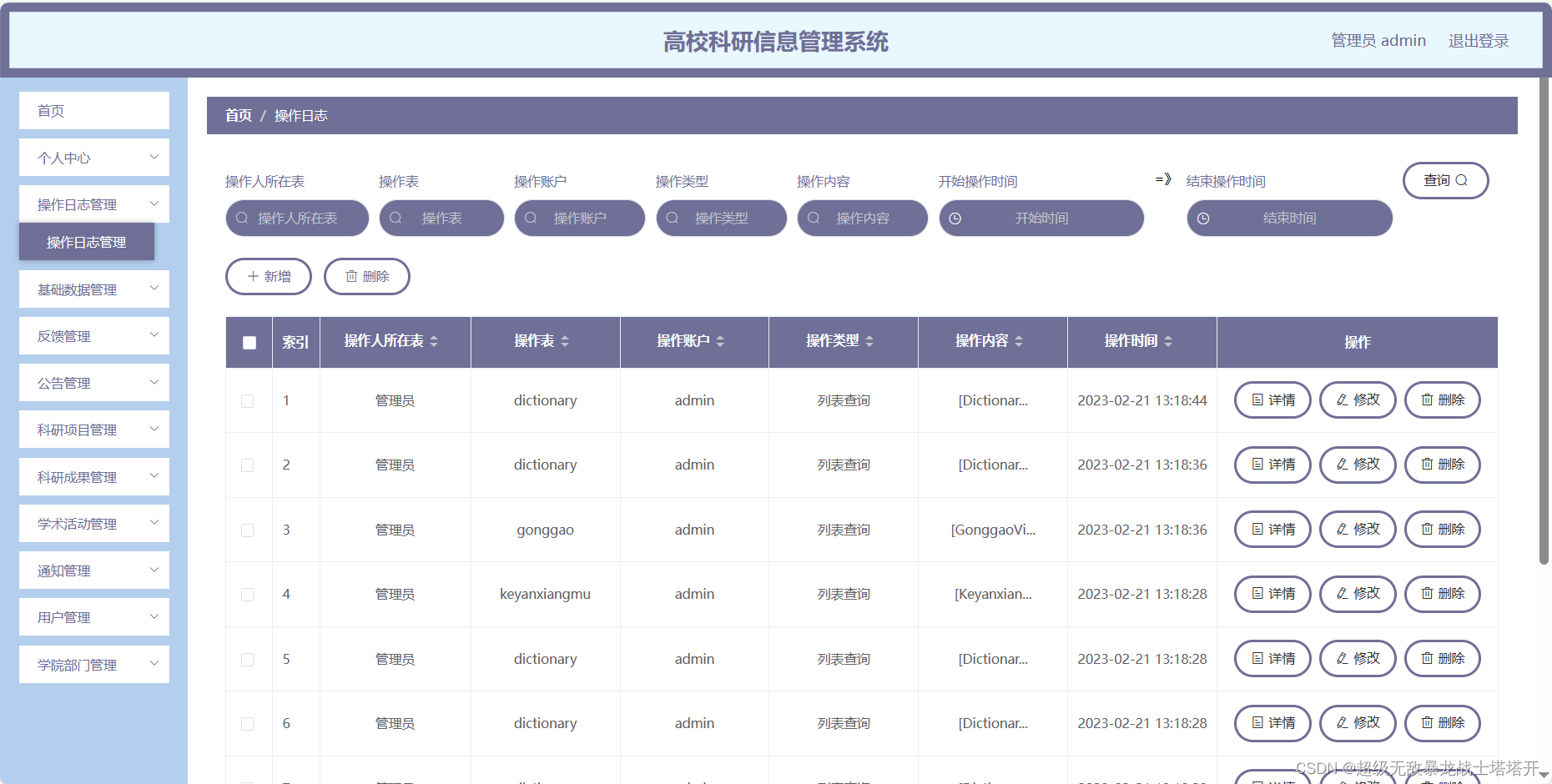Click 修改 for row 3 gonggao

pyautogui.click(x=1358, y=530)
